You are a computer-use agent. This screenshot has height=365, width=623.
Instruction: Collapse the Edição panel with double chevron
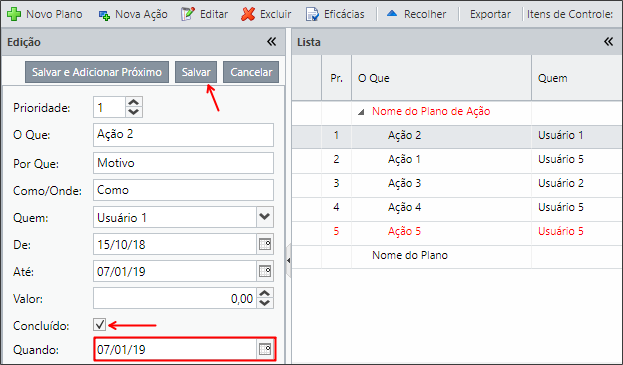(271, 41)
